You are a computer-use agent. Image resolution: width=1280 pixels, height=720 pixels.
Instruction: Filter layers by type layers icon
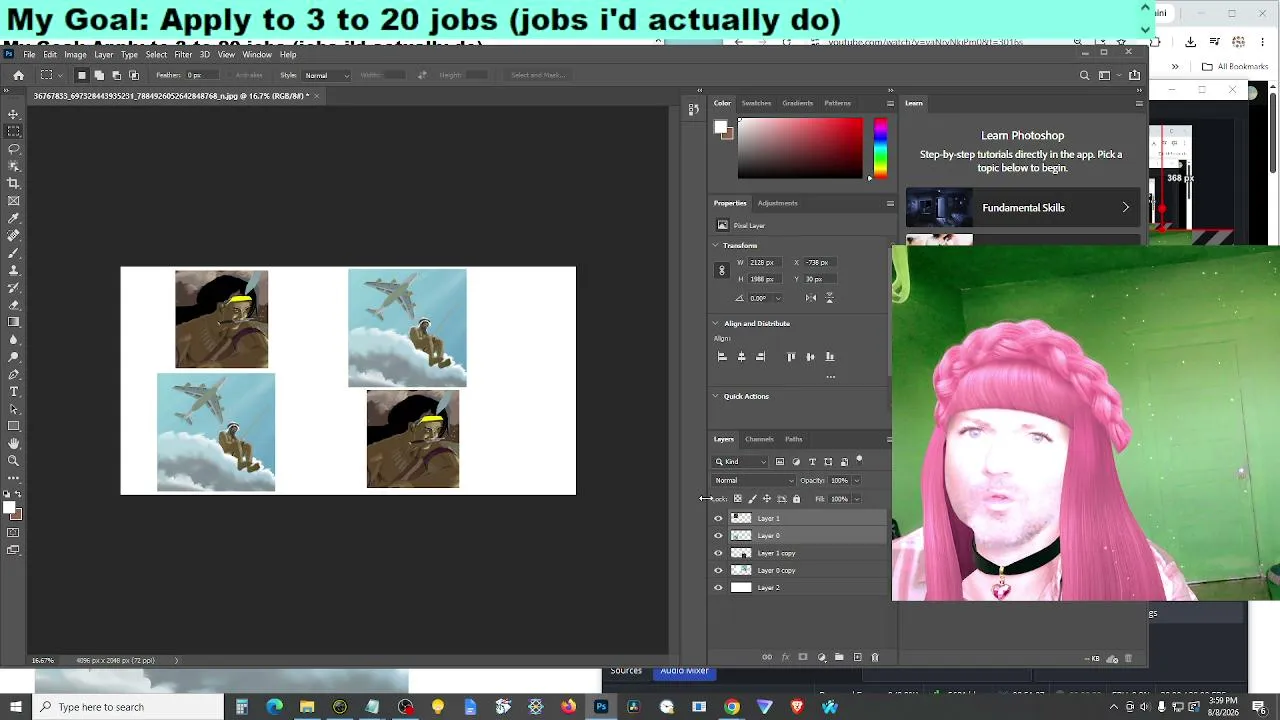812,462
